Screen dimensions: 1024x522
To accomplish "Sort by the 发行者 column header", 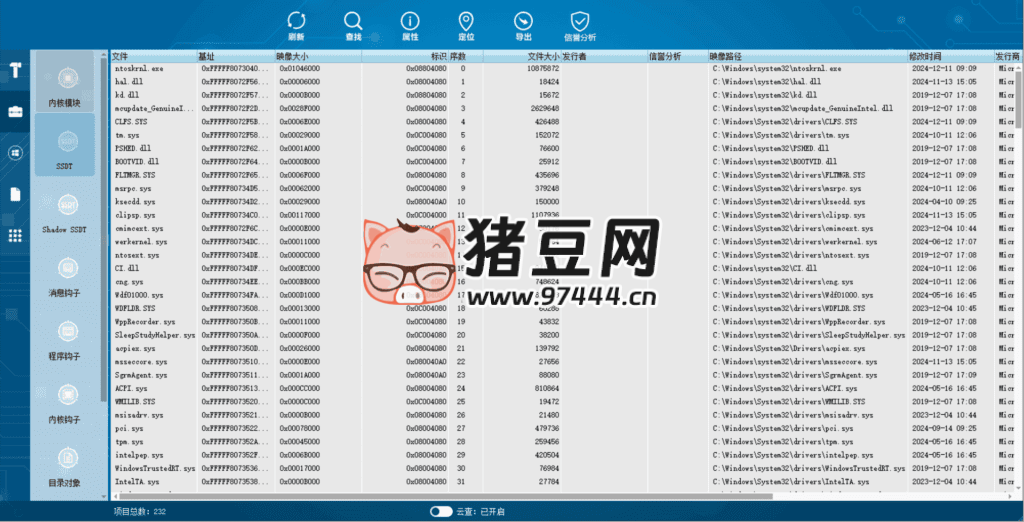I will point(604,57).
